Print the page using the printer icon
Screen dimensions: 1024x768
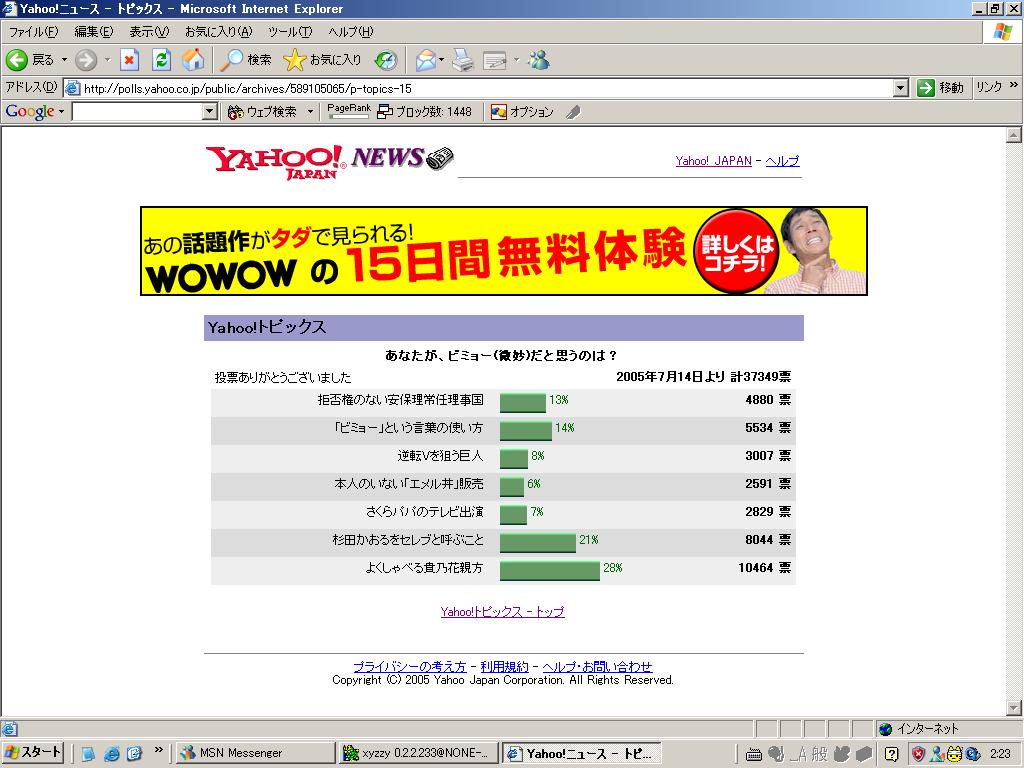pos(463,61)
